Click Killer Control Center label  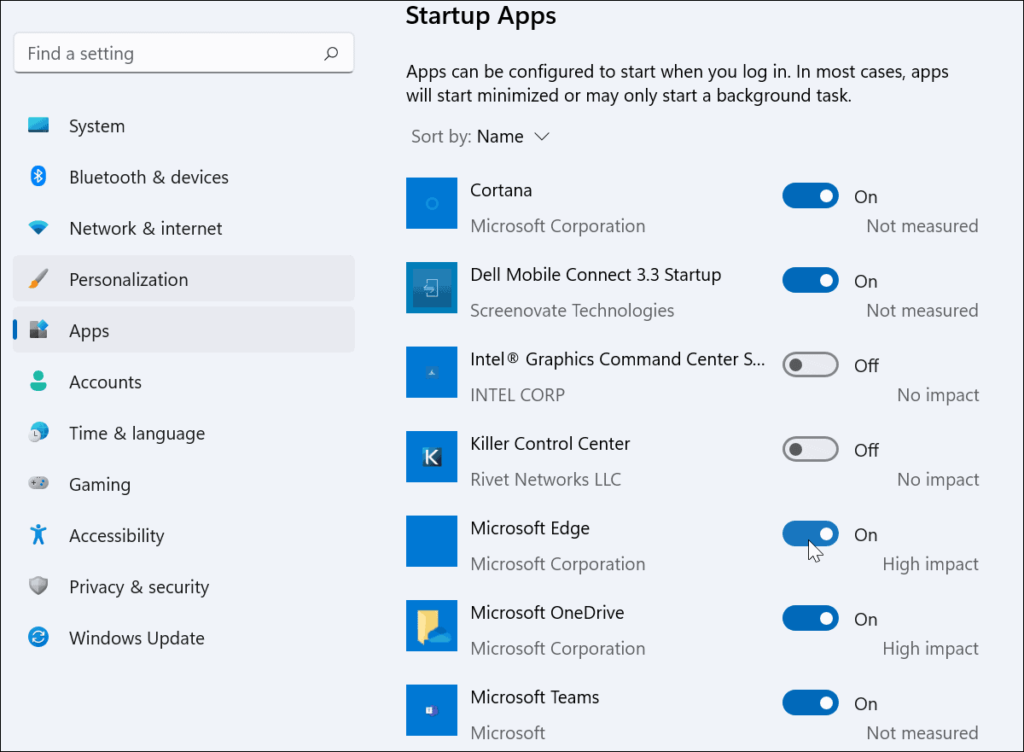[x=550, y=444]
